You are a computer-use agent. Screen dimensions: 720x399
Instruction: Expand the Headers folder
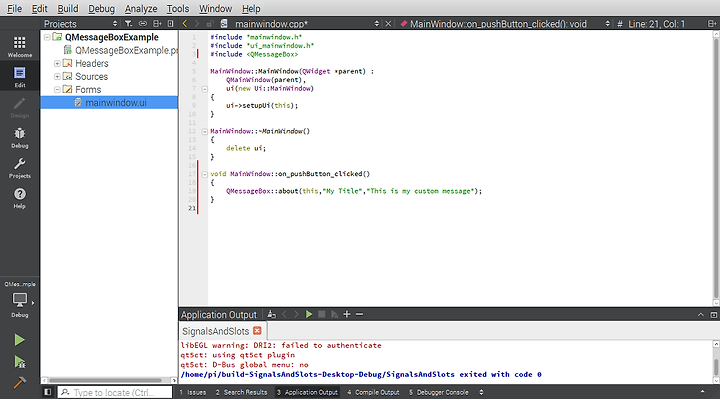[x=57, y=63]
